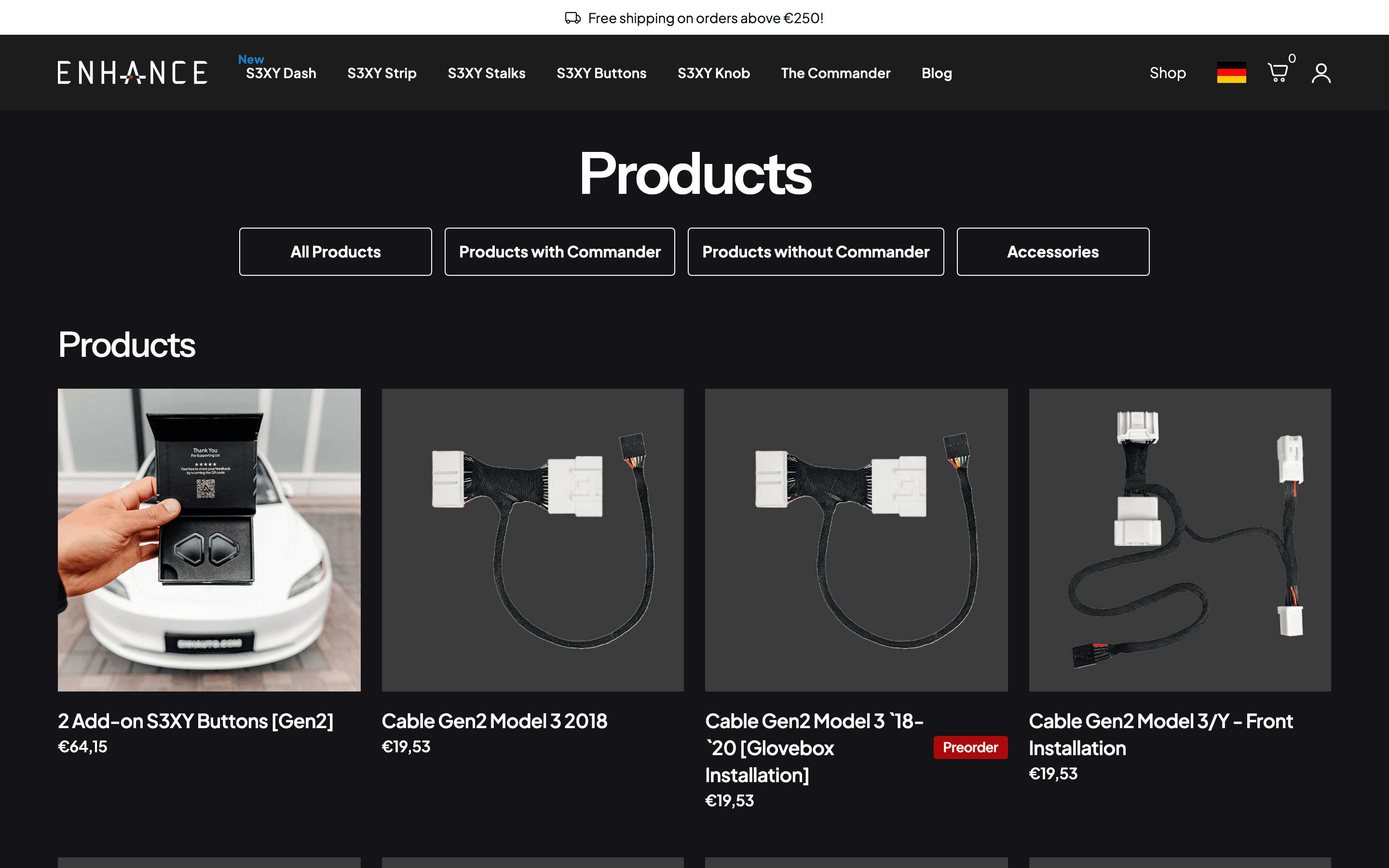This screenshot has height=868, width=1389.
Task: Click the Preorder badge on the Glovebox cable
Action: click(970, 747)
